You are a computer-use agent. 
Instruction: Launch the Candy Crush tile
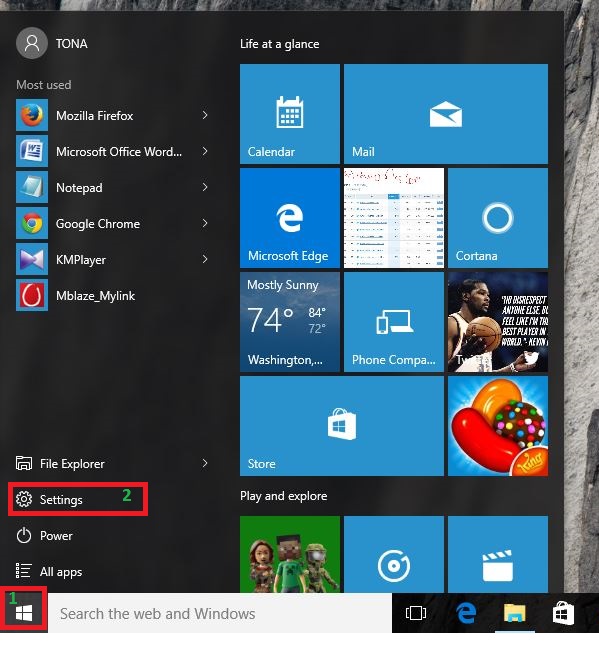pyautogui.click(x=498, y=426)
